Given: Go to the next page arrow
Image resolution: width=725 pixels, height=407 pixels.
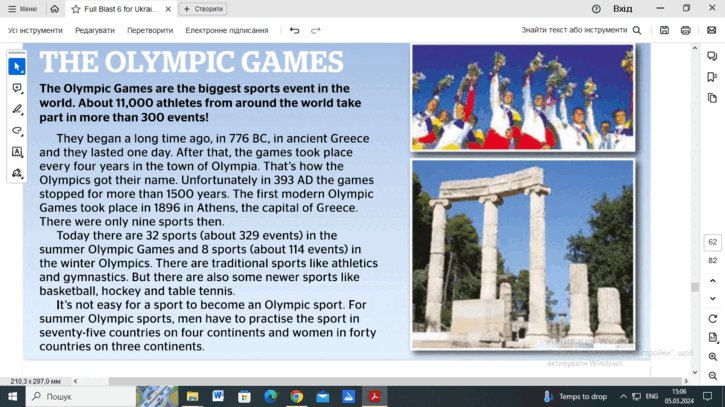Looking at the screenshot, I should tap(713, 299).
